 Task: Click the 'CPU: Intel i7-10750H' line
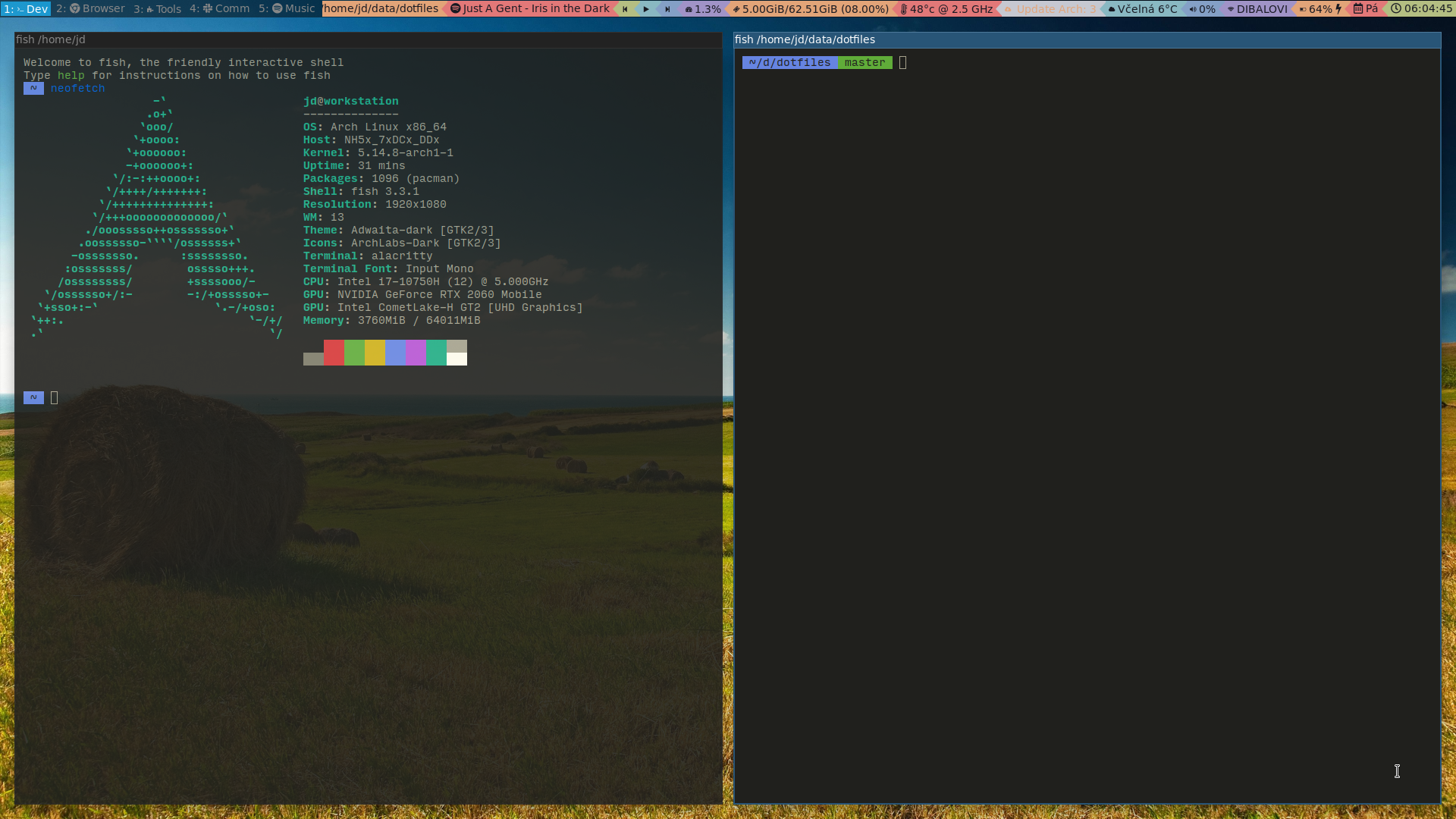tap(425, 282)
